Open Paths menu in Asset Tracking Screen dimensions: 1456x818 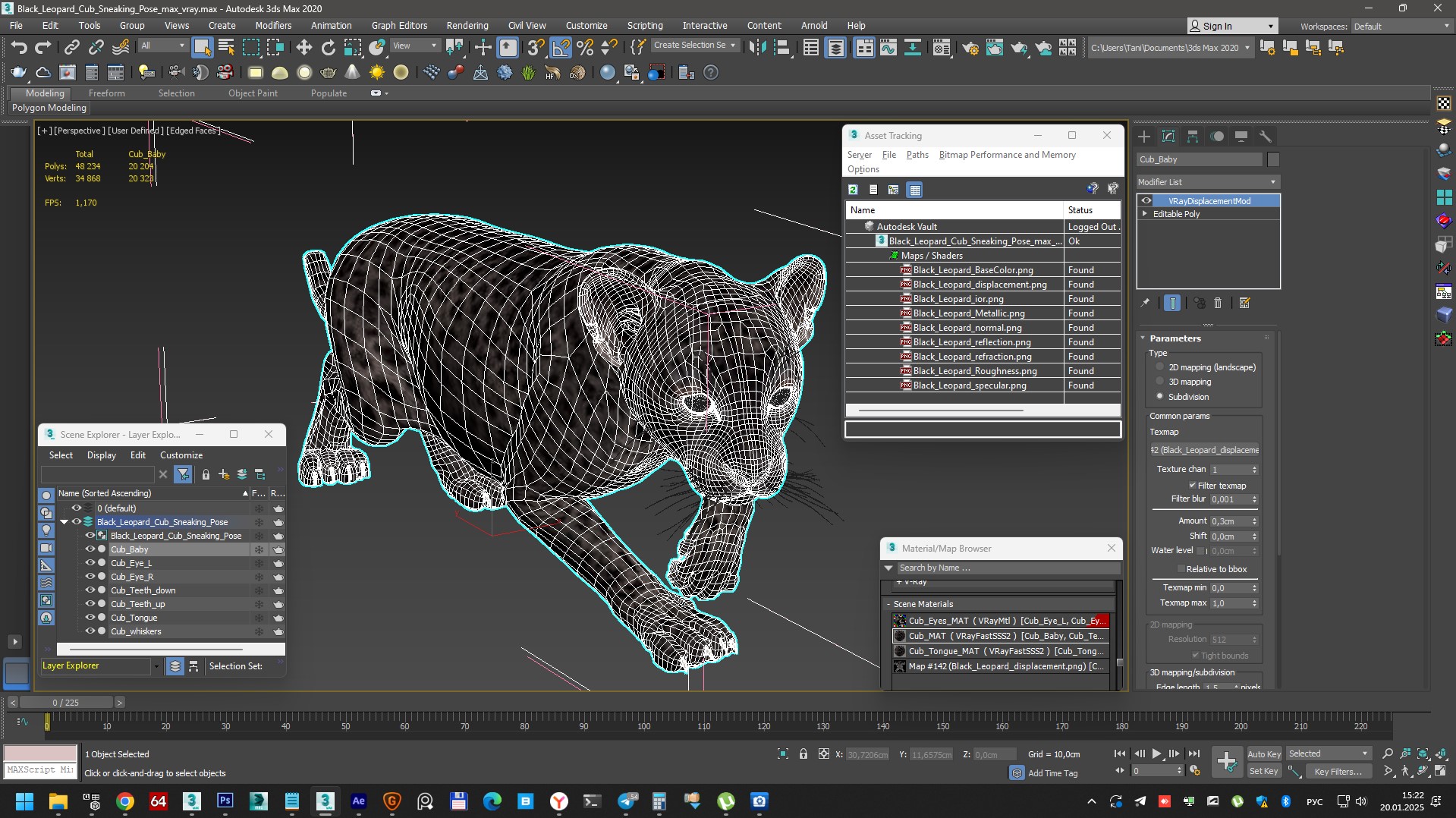(x=917, y=155)
